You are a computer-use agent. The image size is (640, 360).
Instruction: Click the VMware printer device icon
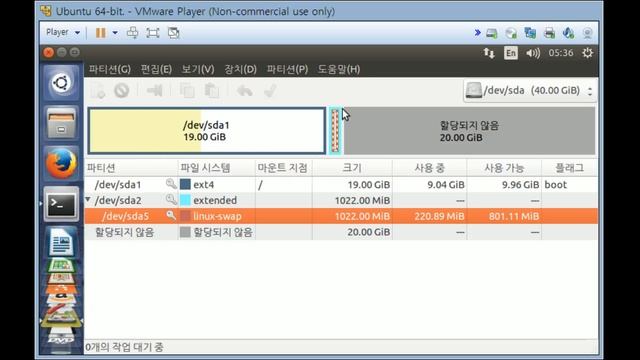pyautogui.click(x=549, y=33)
